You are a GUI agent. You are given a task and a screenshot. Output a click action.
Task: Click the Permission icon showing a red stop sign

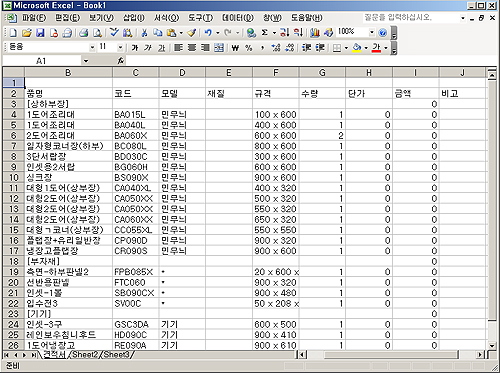54,32
